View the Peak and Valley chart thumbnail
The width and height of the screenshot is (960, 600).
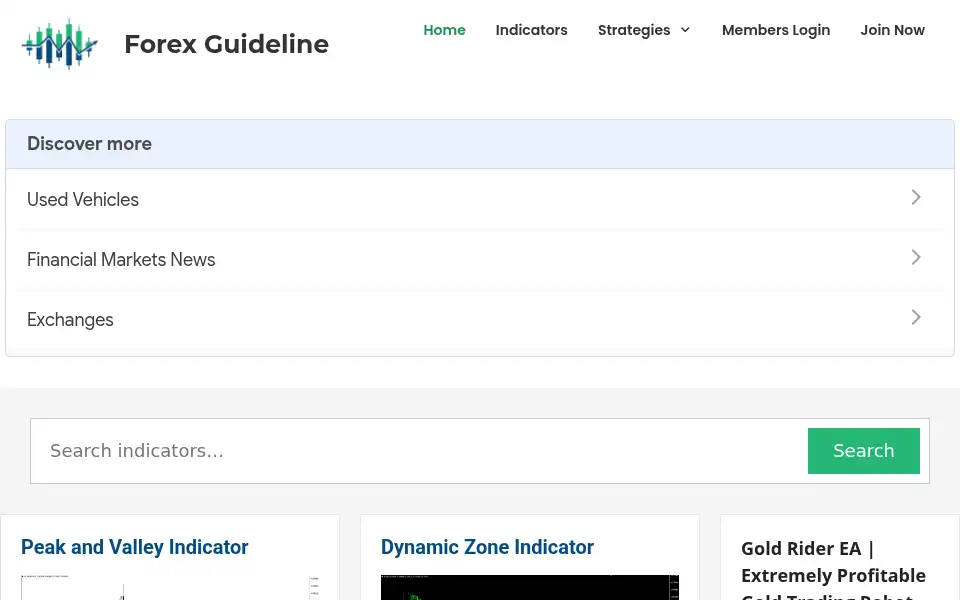click(170, 588)
